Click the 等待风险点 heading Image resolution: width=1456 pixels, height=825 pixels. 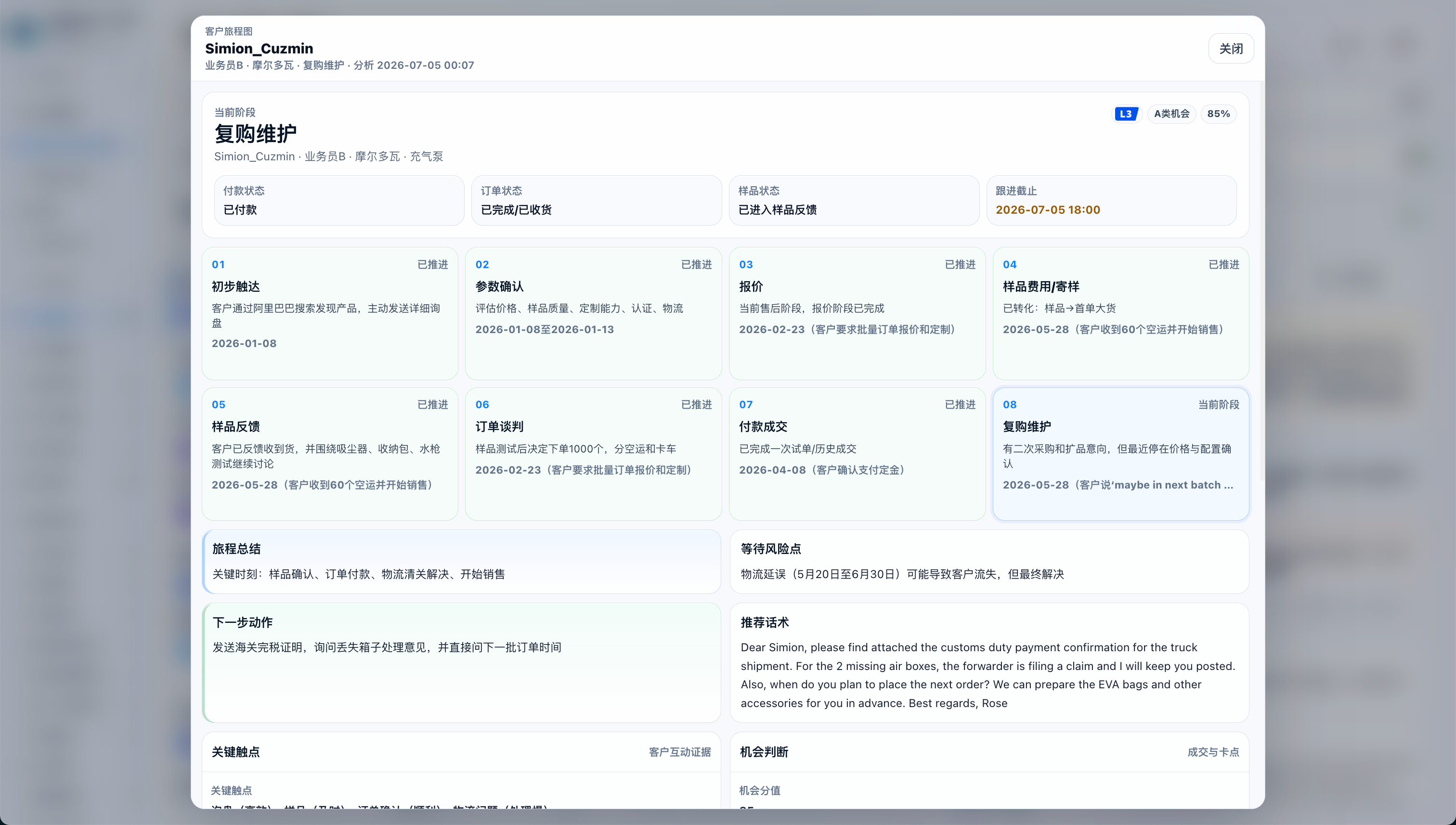click(x=771, y=549)
